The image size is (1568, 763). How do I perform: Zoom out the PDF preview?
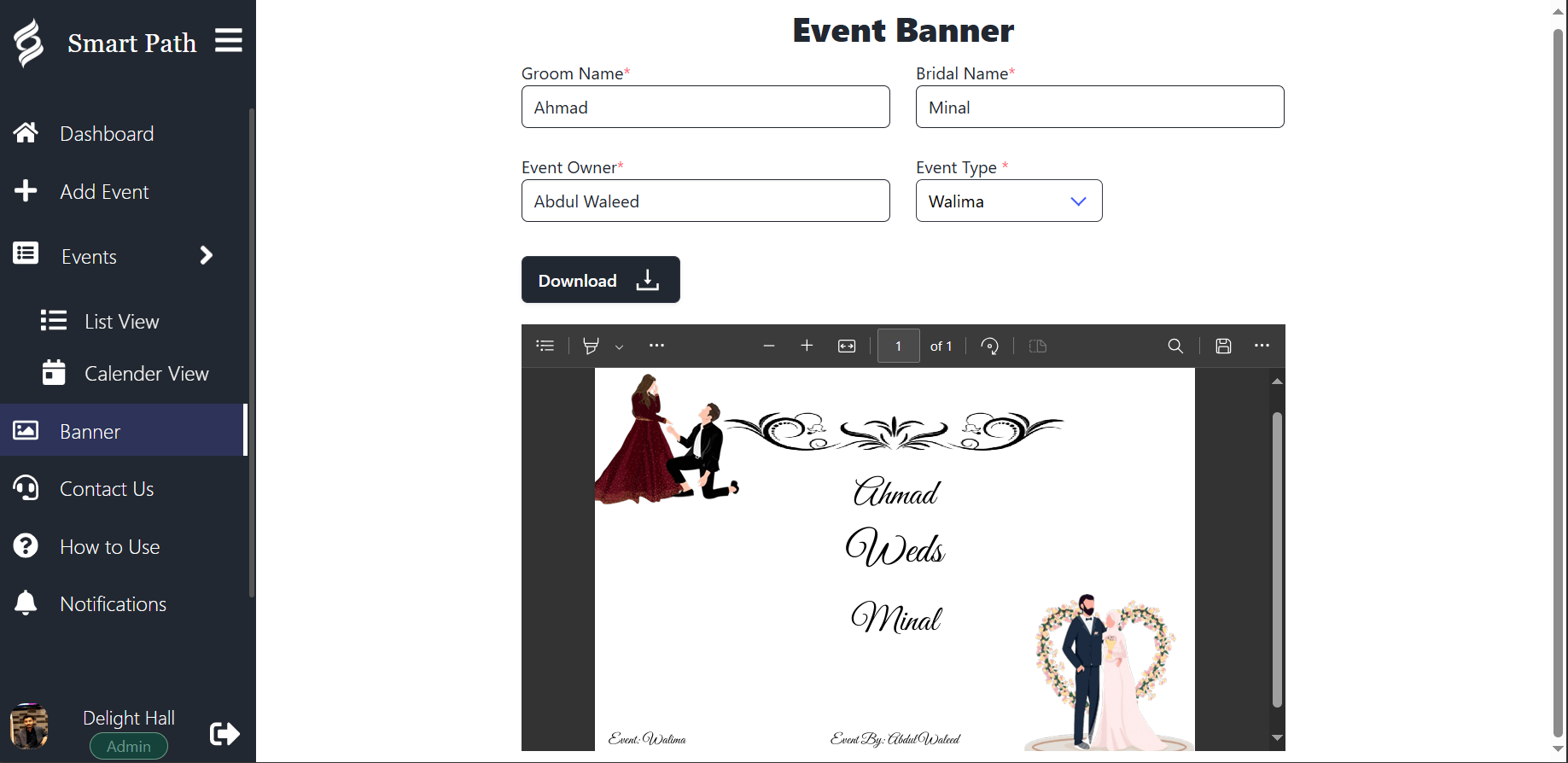tap(768, 346)
